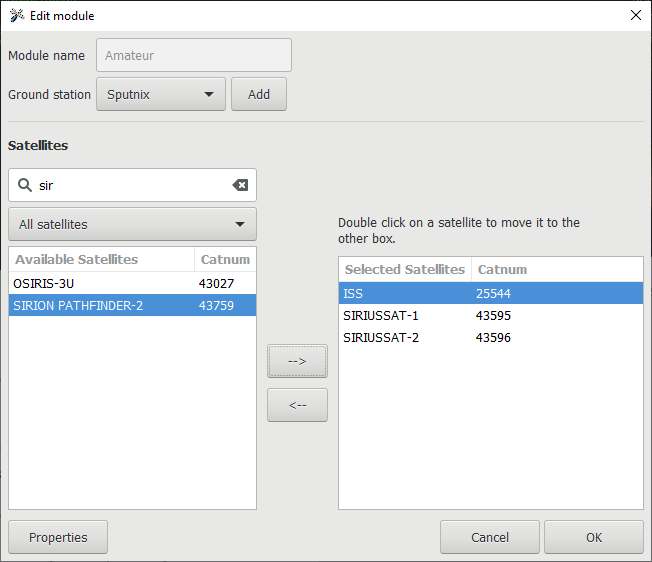Remove satellite with left arrow button
The width and height of the screenshot is (652, 562).
[297, 405]
